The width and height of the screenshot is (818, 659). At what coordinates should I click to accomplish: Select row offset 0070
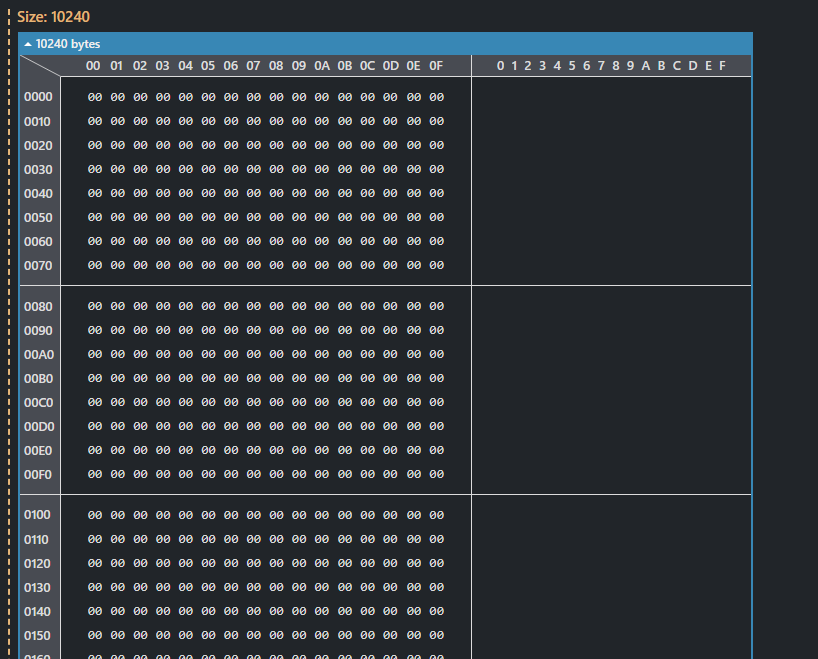[38, 266]
